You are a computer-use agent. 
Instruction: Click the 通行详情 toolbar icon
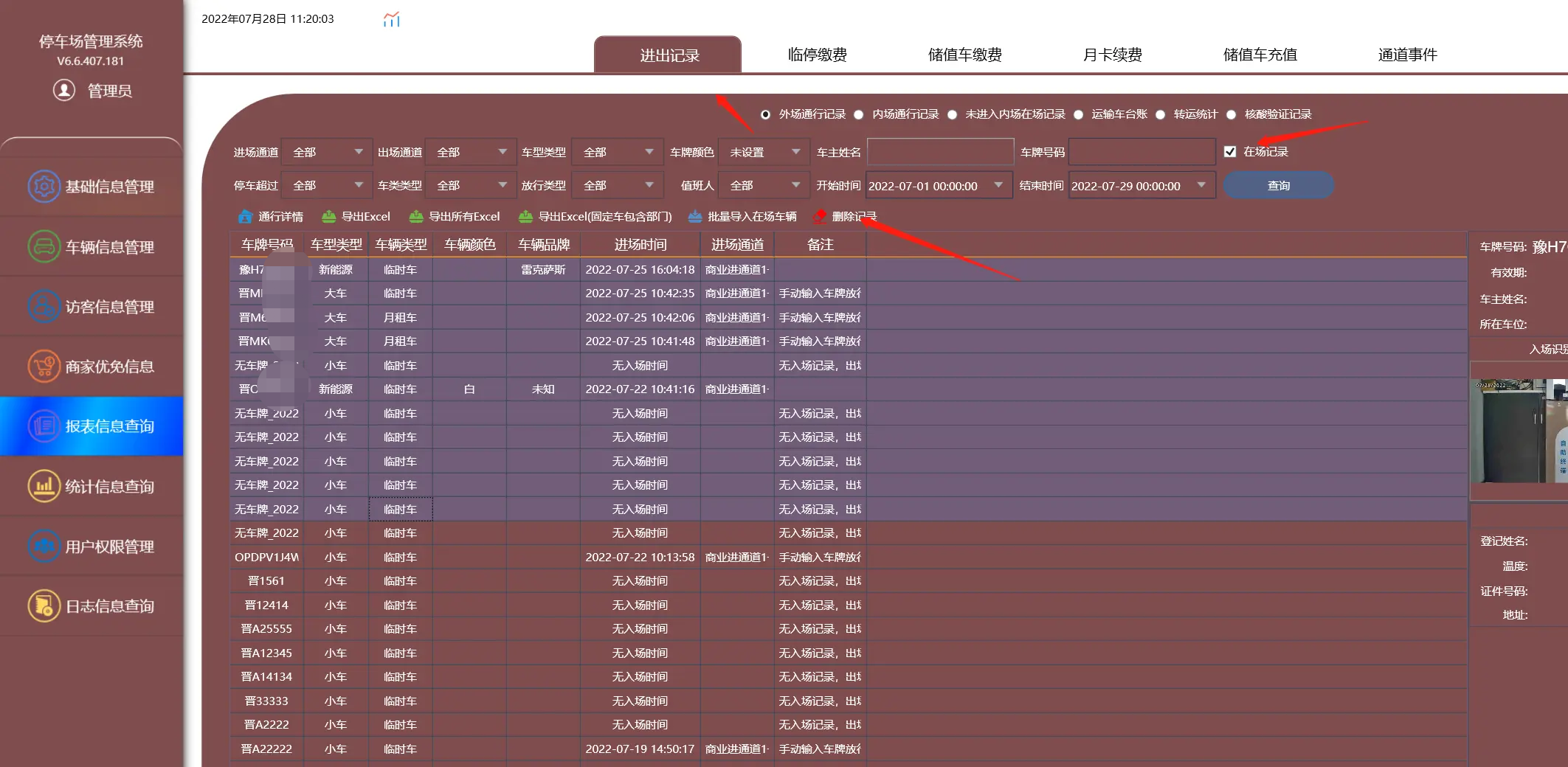tap(246, 216)
